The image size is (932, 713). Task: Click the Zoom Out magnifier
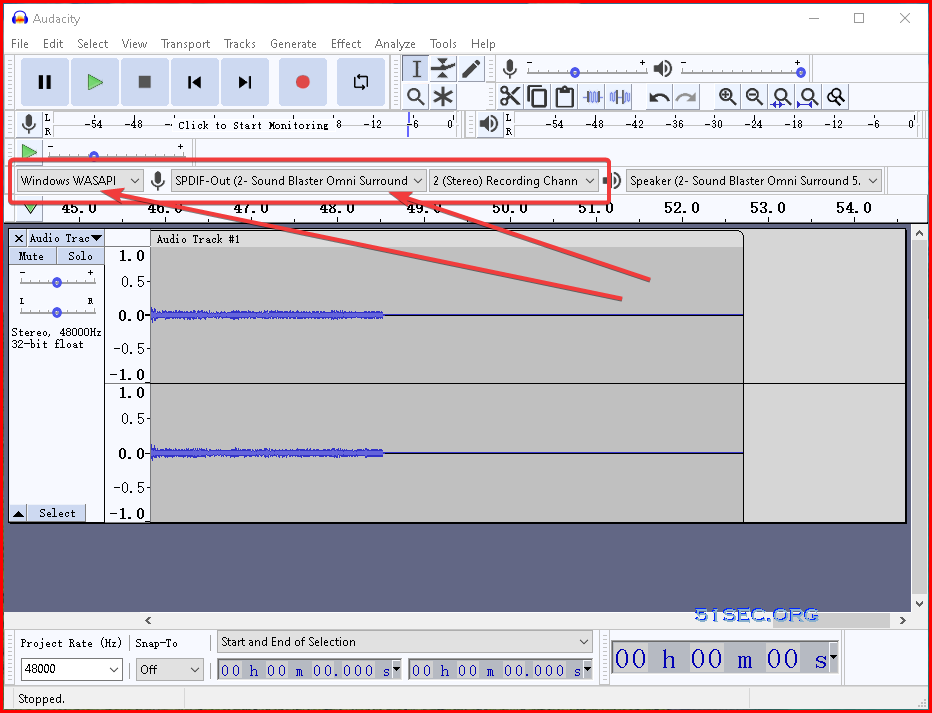click(754, 96)
